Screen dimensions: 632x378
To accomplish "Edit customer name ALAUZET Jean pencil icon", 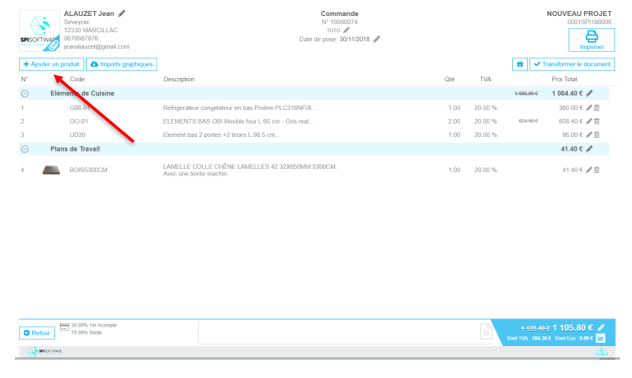I will tap(122, 13).
